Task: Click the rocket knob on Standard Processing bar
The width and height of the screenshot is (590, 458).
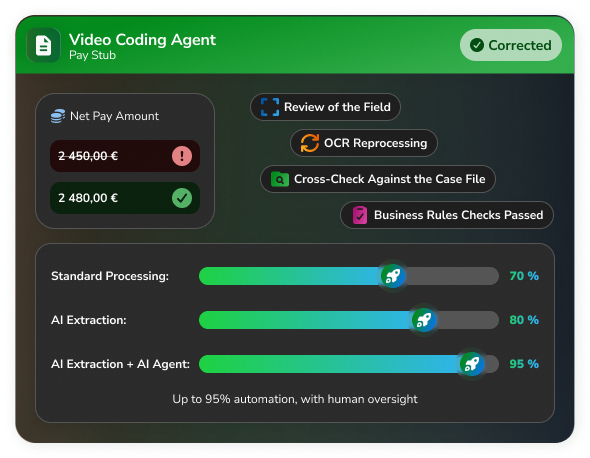Action: point(393,276)
